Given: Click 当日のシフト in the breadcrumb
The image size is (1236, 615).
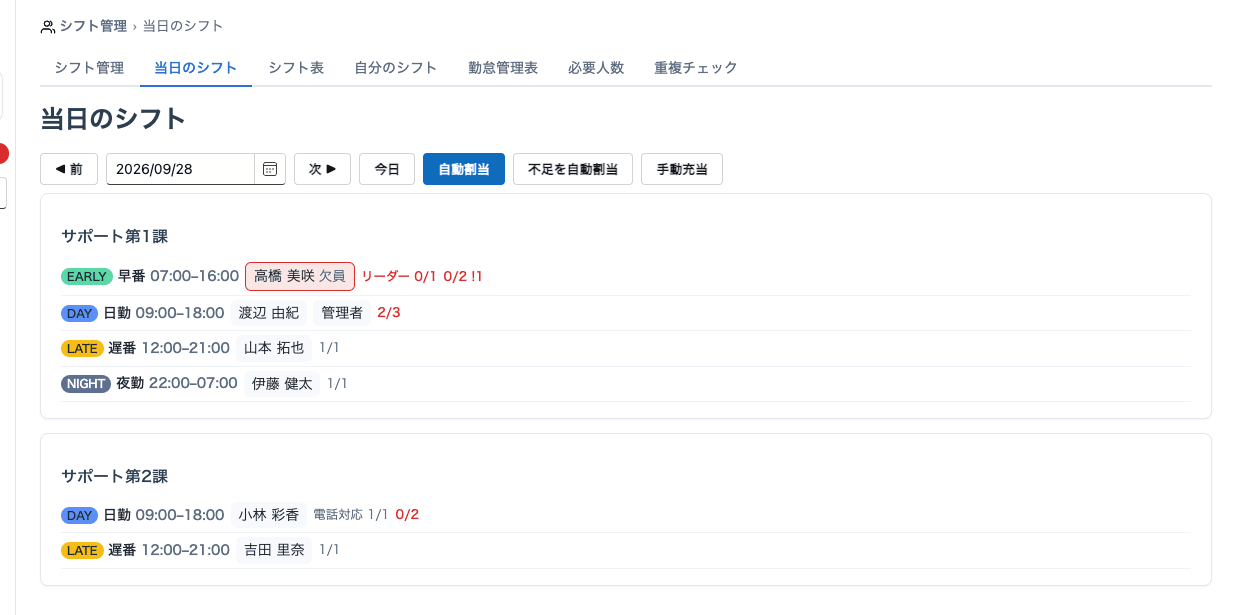Looking at the screenshot, I should (183, 26).
